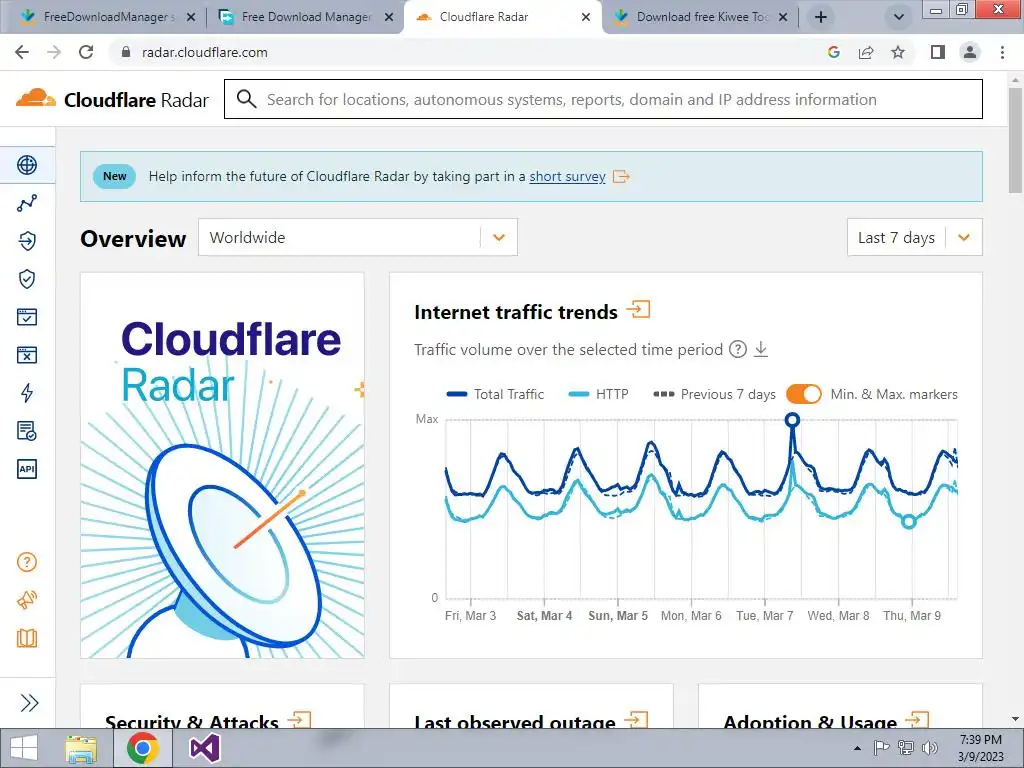Screen dimensions: 1024x768
Task: Click the Radar search input field
Action: click(603, 99)
